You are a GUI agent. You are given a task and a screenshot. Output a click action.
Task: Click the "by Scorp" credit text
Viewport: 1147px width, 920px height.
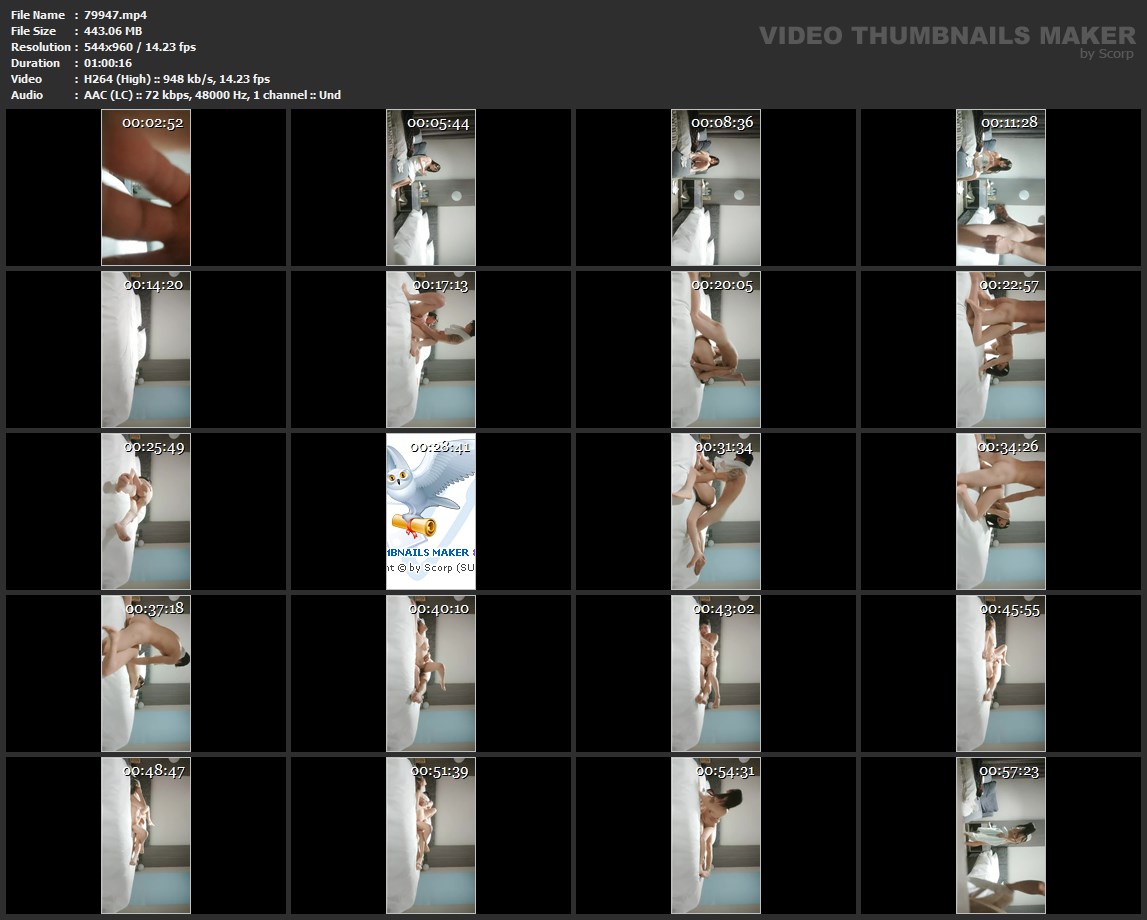[1106, 54]
